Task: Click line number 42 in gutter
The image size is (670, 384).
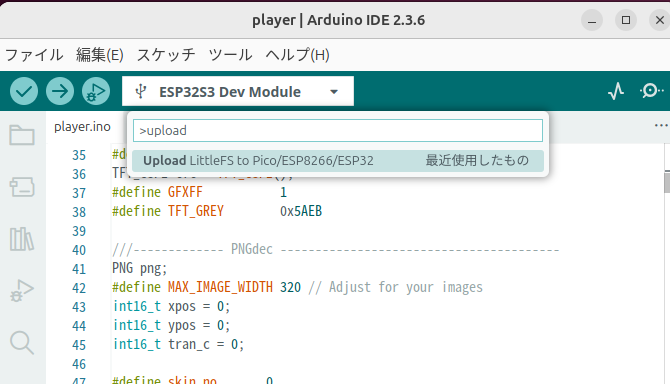Action: coord(79,288)
